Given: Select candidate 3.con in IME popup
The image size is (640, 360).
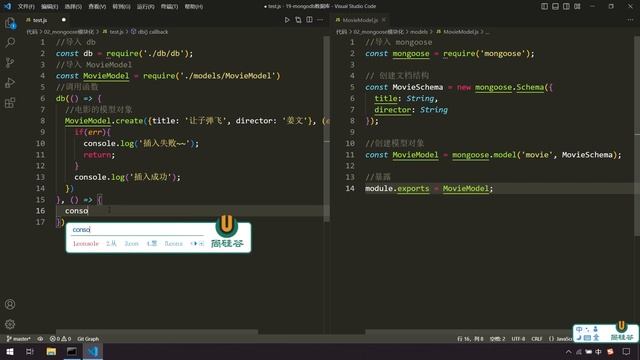Looking at the screenshot, I should [131, 244].
